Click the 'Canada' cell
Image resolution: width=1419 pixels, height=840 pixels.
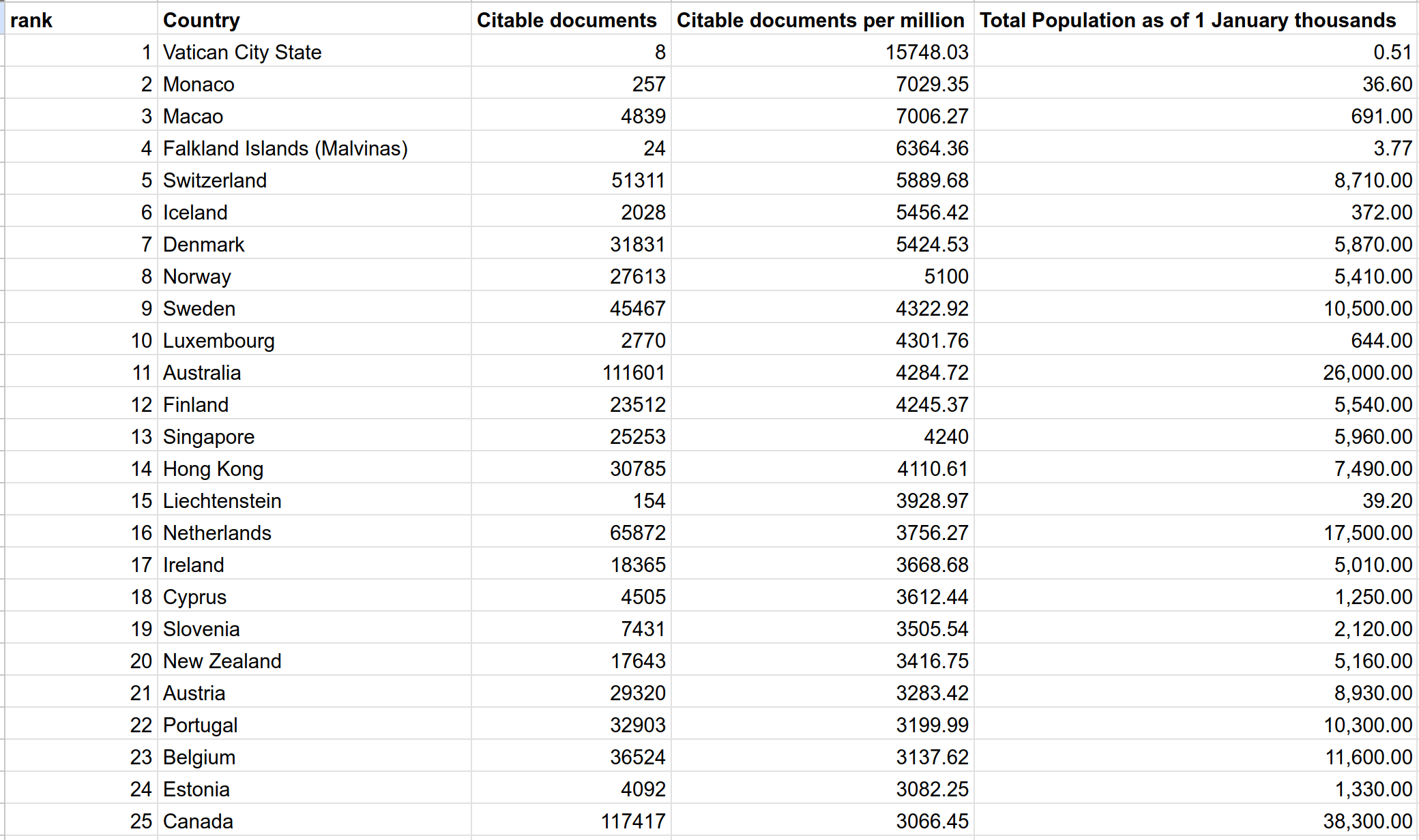[314, 820]
